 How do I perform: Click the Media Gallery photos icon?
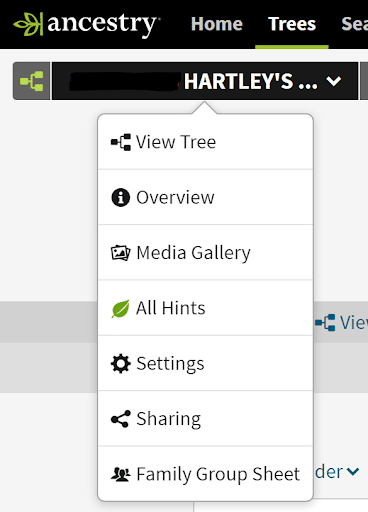[120, 253]
